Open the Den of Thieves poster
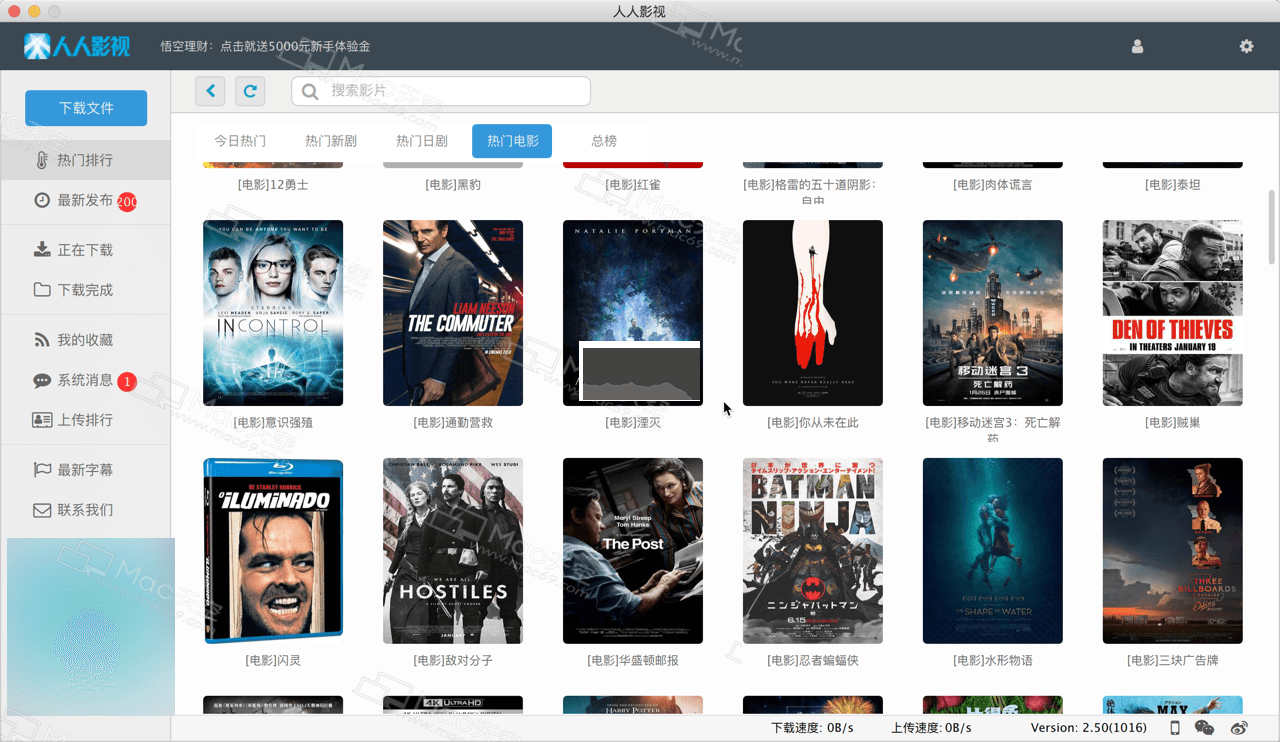This screenshot has height=742, width=1280. [x=1173, y=313]
